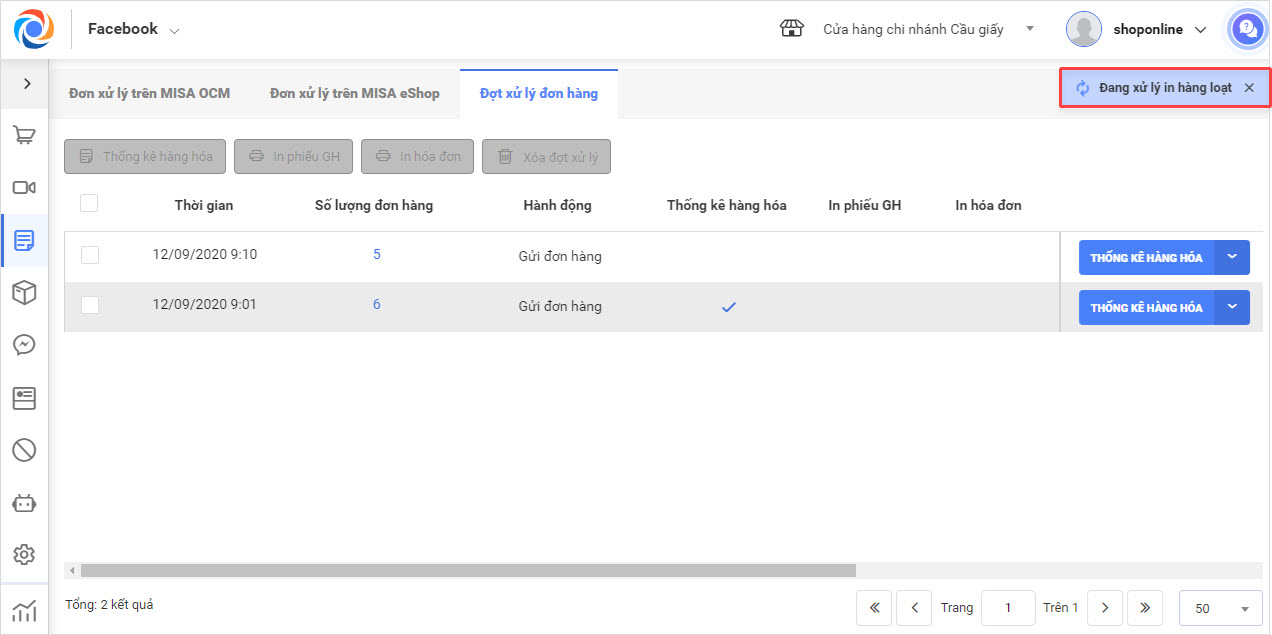1272x635 pixels.
Task: Switch to 'Đơn xử lý trên MISA OCM' tab
Action: click(x=150, y=93)
